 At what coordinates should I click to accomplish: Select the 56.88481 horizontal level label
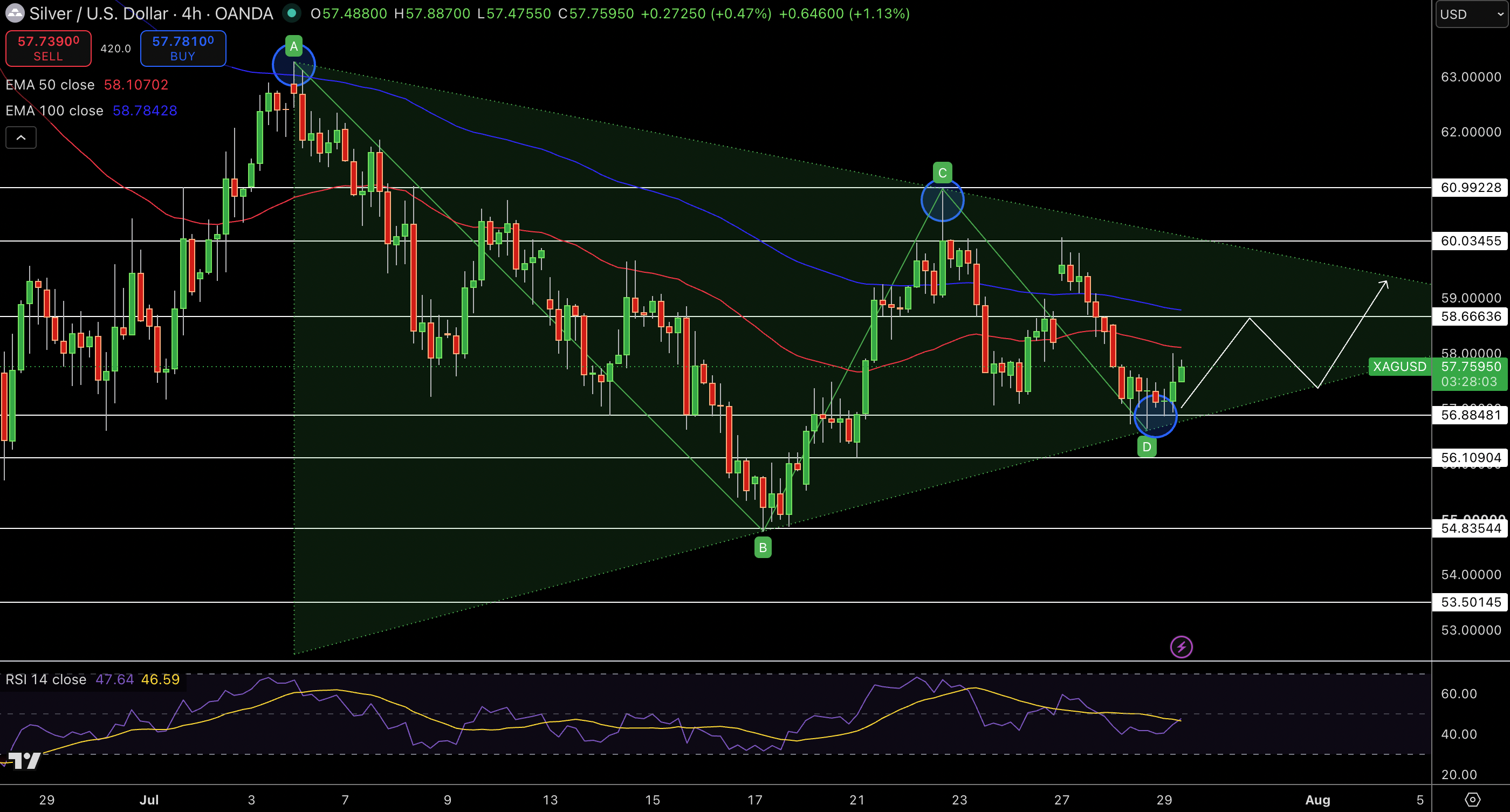pyautogui.click(x=1470, y=415)
